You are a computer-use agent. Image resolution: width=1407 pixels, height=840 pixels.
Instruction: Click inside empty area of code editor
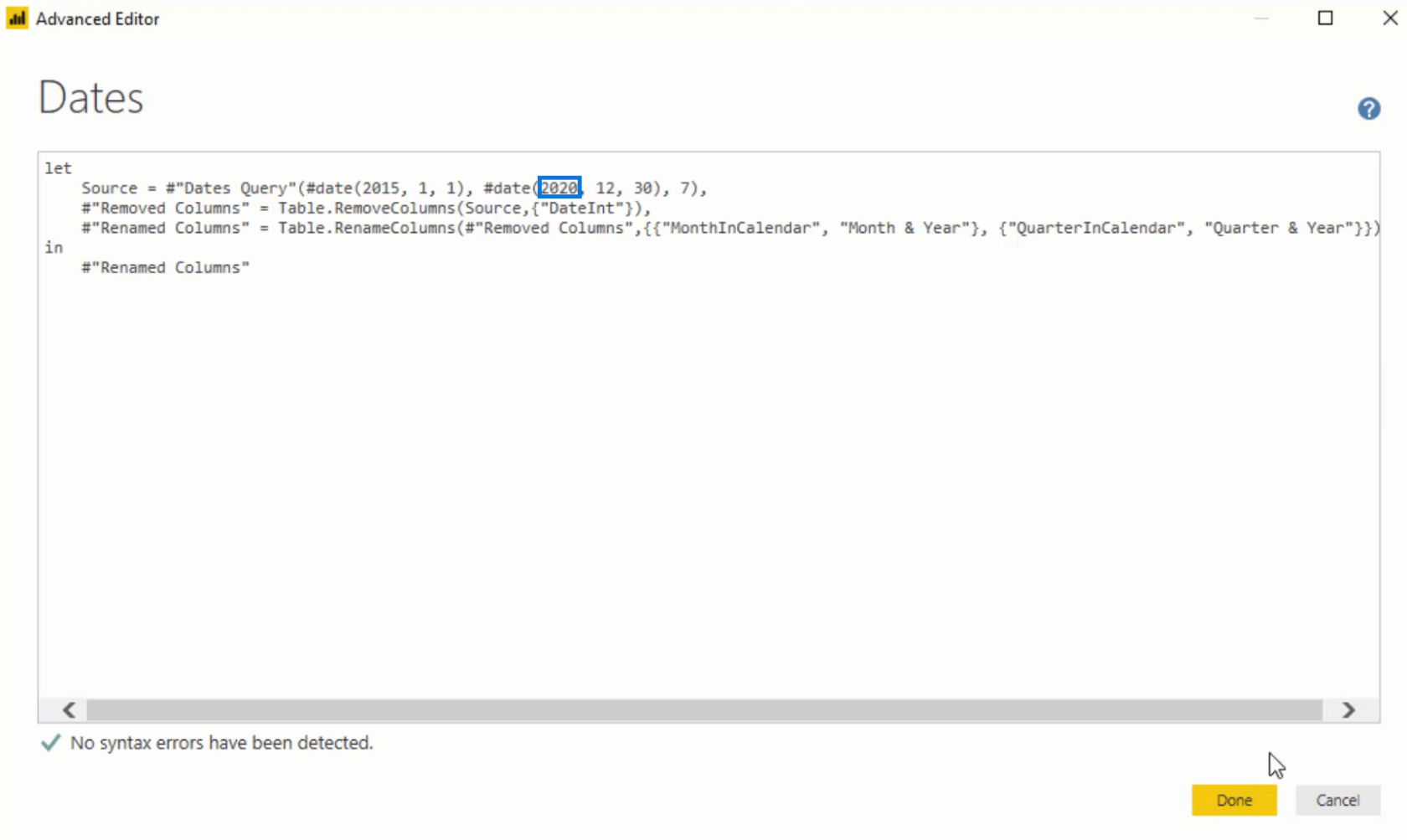tap(709, 486)
